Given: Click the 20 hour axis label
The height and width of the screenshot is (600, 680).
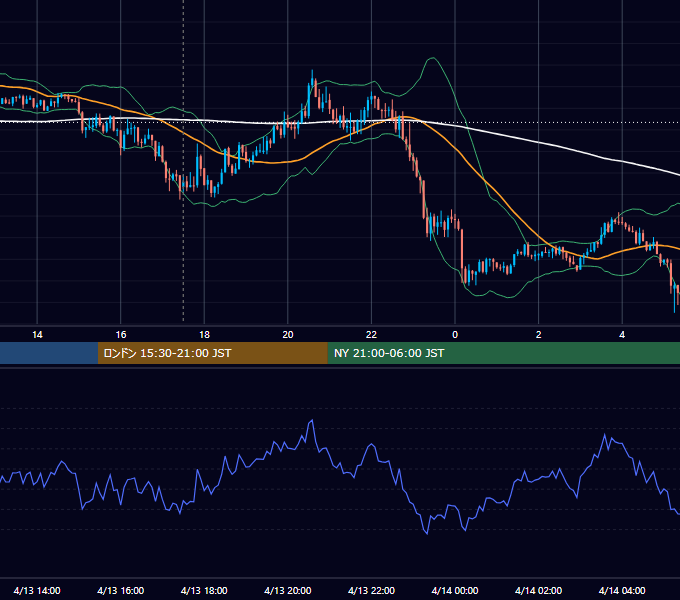Looking at the screenshot, I should [x=288, y=335].
